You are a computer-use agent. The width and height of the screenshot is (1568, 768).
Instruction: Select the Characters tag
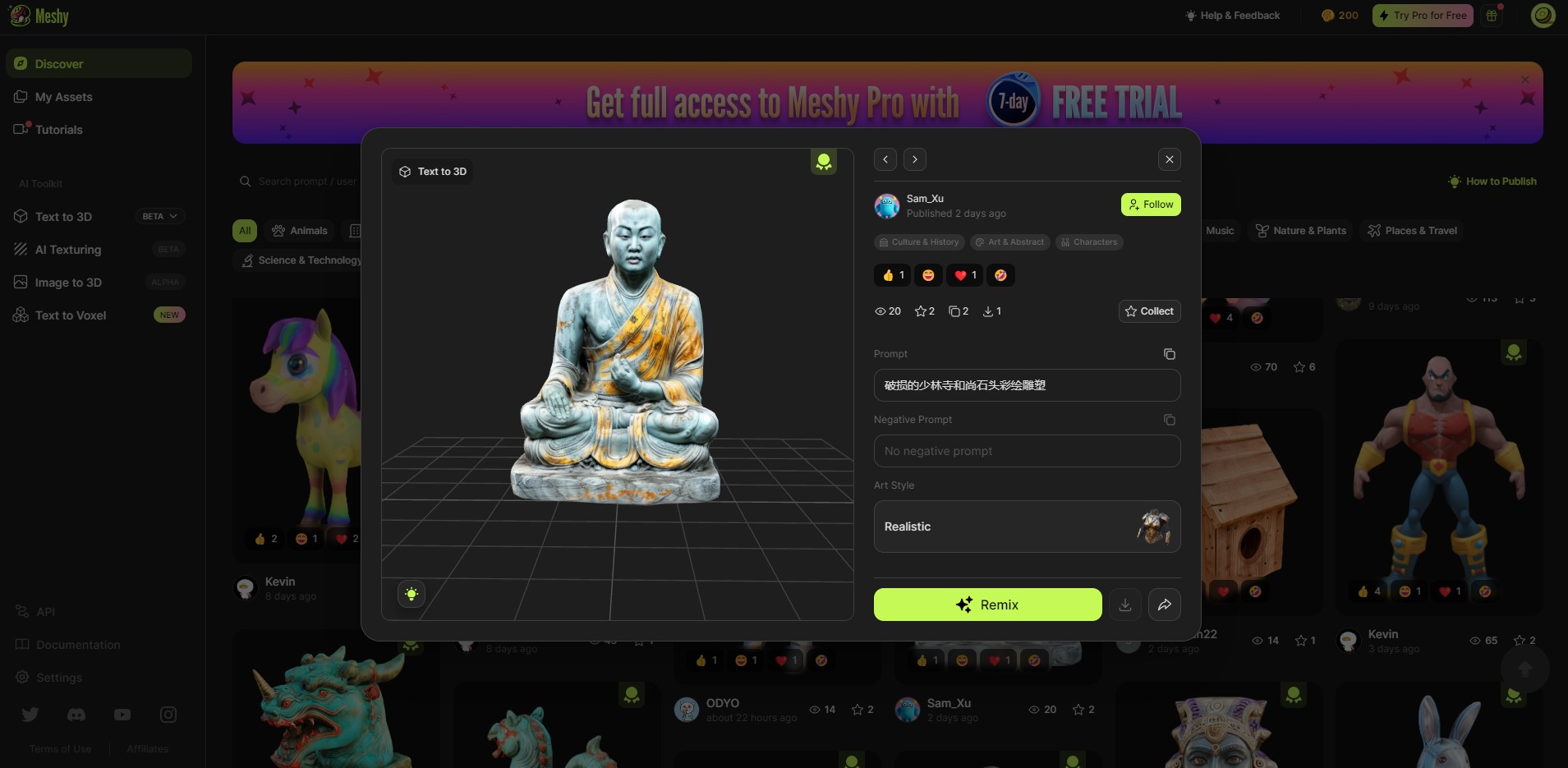pos(1089,242)
